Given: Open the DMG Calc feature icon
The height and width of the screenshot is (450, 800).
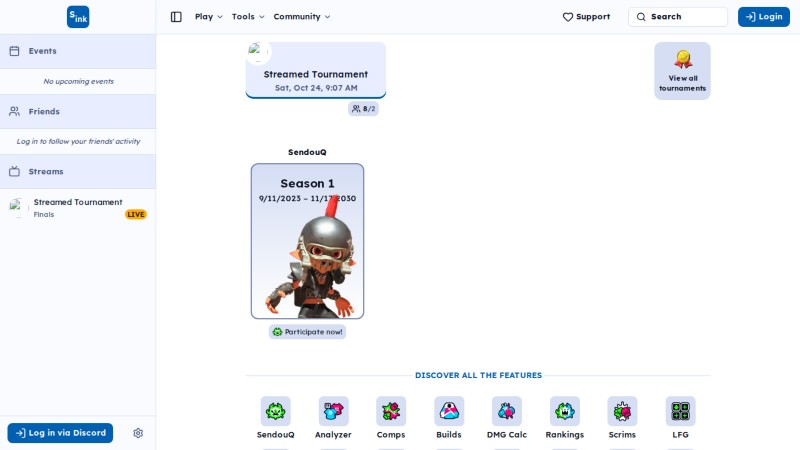Looking at the screenshot, I should click(507, 411).
